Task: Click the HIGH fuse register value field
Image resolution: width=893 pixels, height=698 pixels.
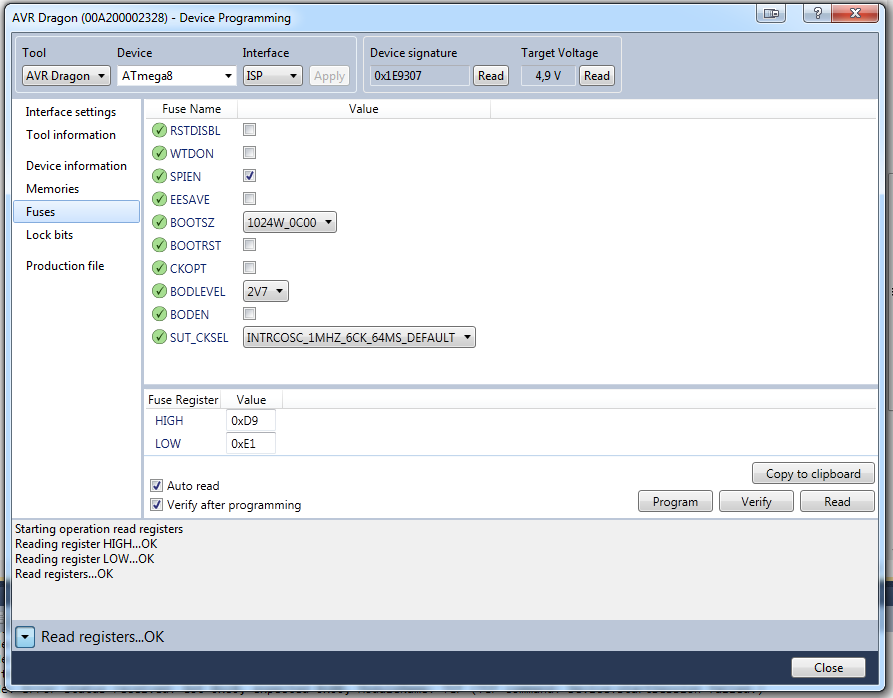Action: tap(251, 421)
